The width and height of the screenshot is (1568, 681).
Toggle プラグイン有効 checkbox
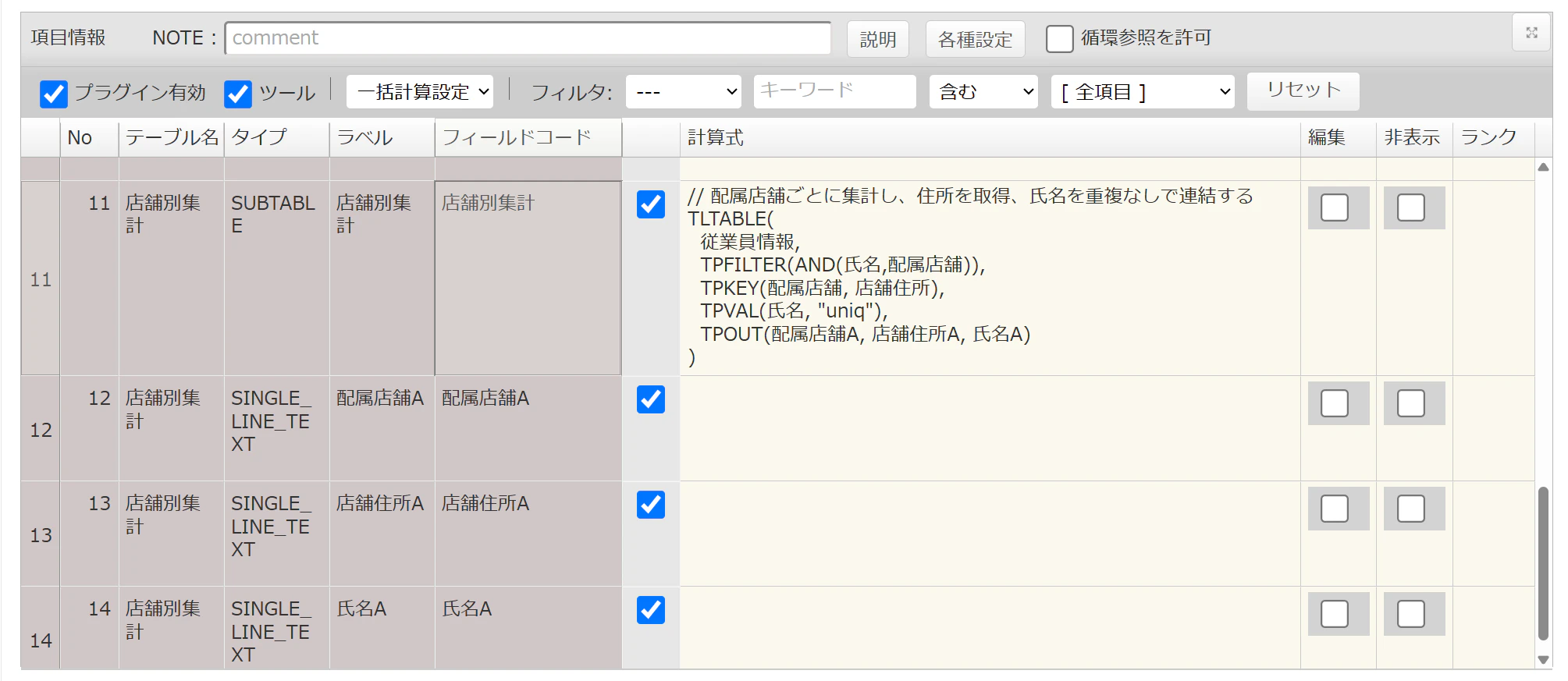(x=54, y=94)
